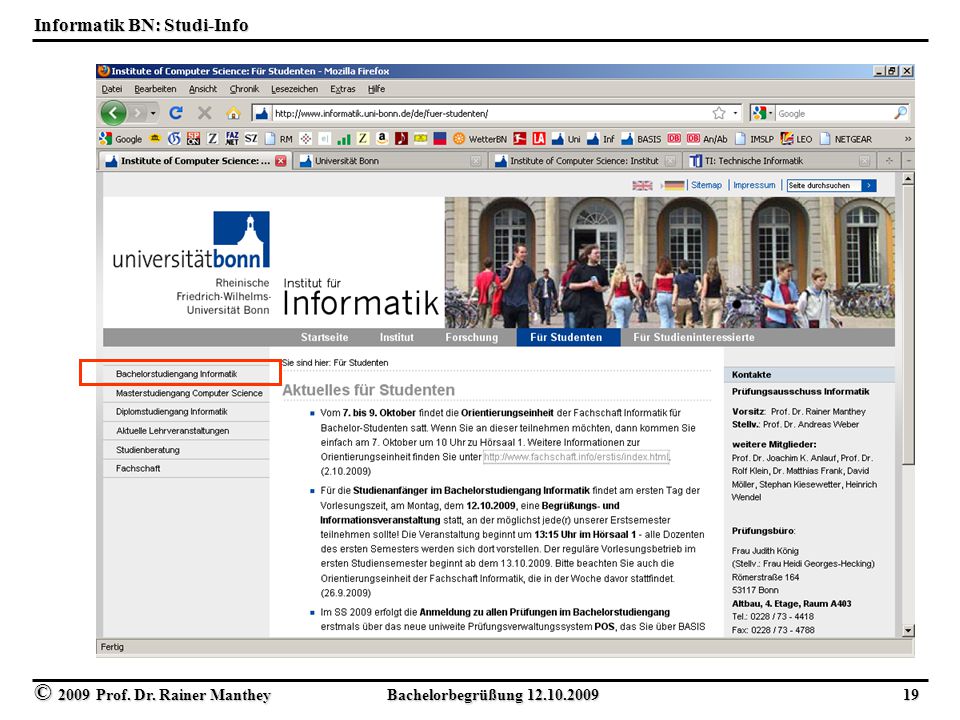Screen dimensions: 960x720
Task: Open the green bar chart bookmark icon
Action: (343, 139)
